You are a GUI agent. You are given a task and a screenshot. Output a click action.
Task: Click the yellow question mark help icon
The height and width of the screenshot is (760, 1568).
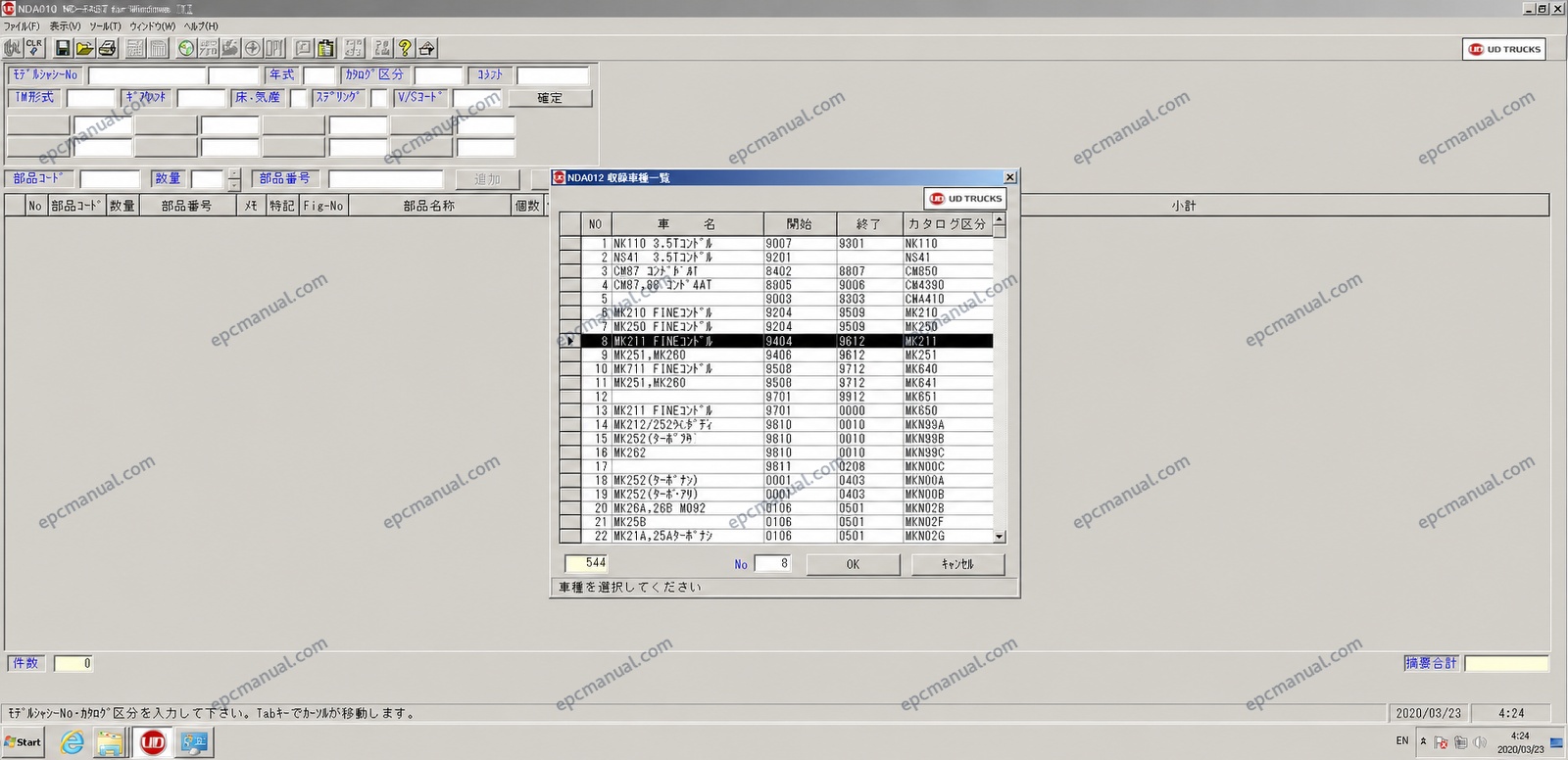coord(405,47)
